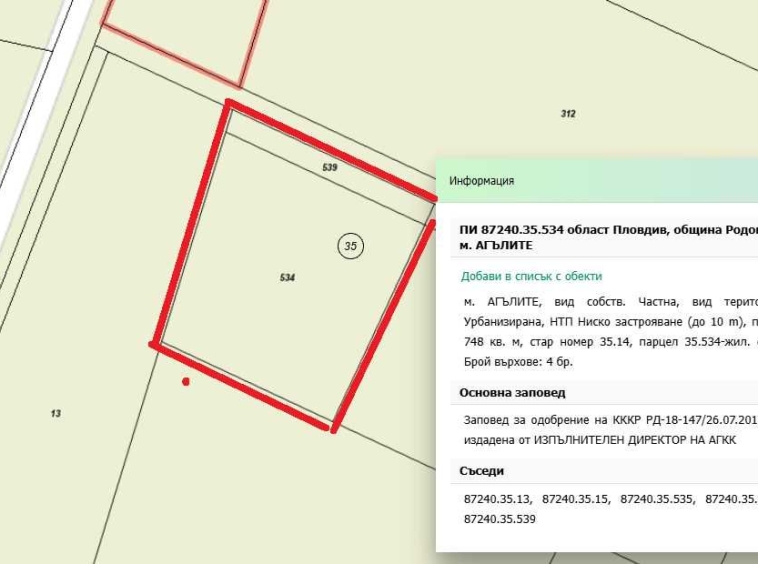Click the 'Информация' panel header
Image resolution: width=758 pixels, height=564 pixels.
coord(482,181)
